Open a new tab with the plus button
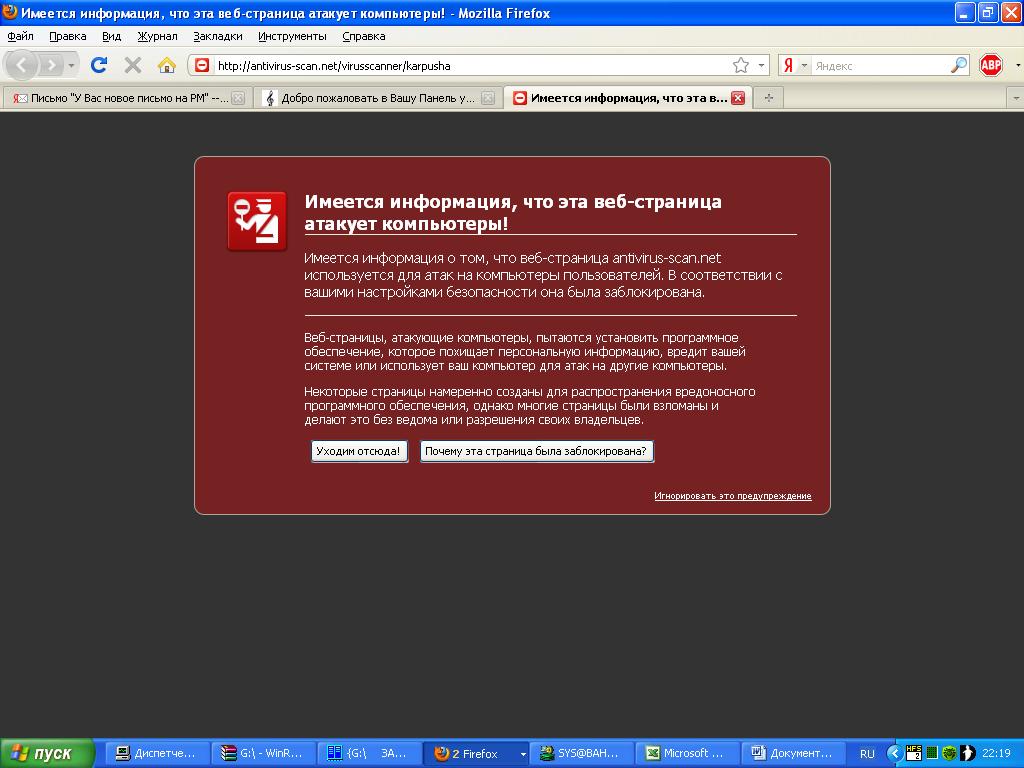The image size is (1024, 768). click(769, 98)
